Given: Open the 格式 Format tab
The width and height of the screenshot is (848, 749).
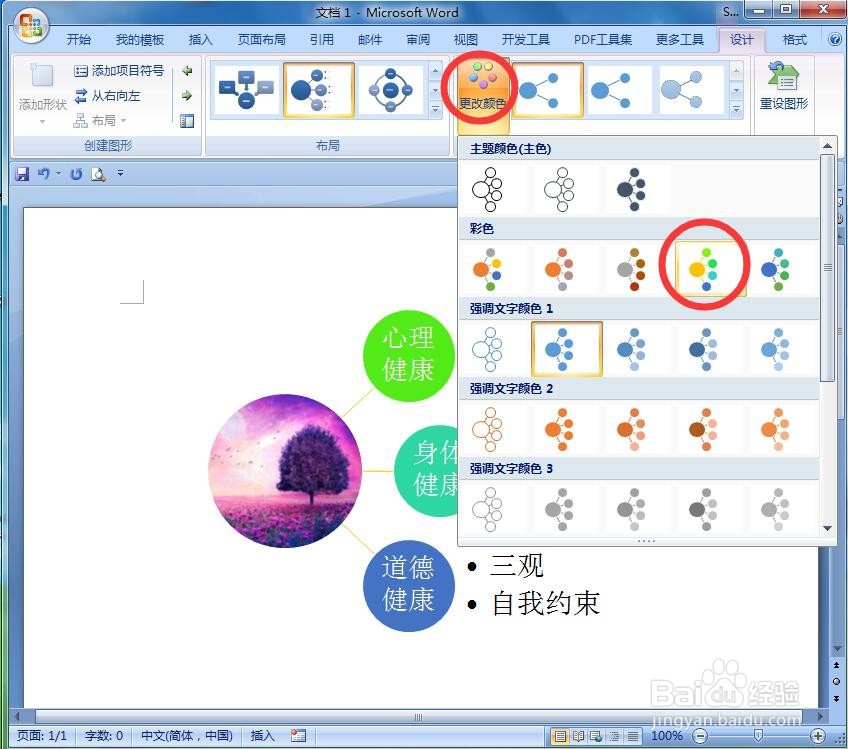Looking at the screenshot, I should pyautogui.click(x=794, y=39).
